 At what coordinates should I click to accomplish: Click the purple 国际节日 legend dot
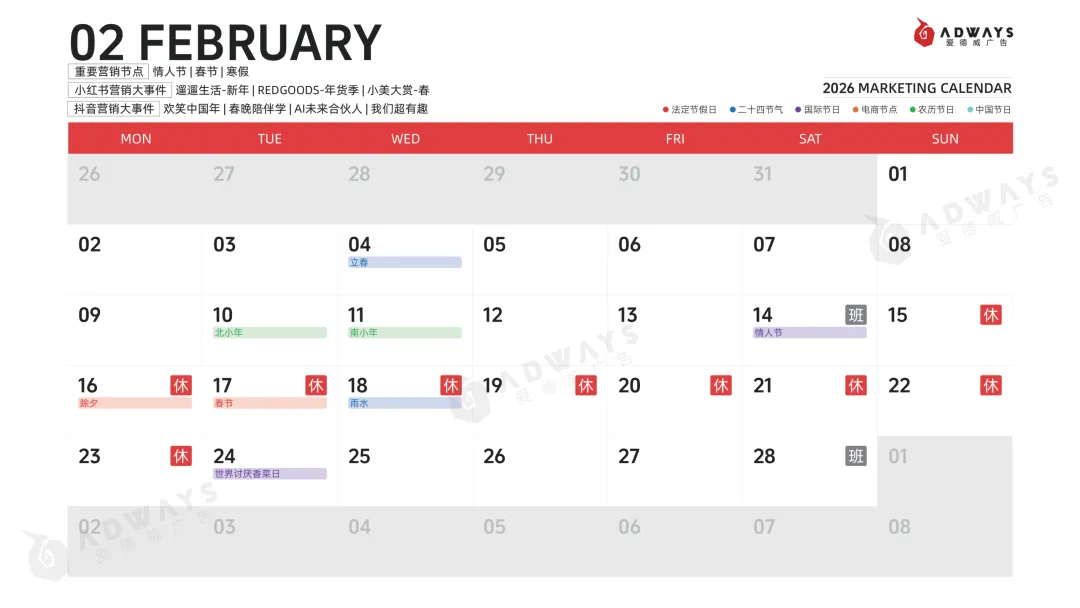[797, 110]
